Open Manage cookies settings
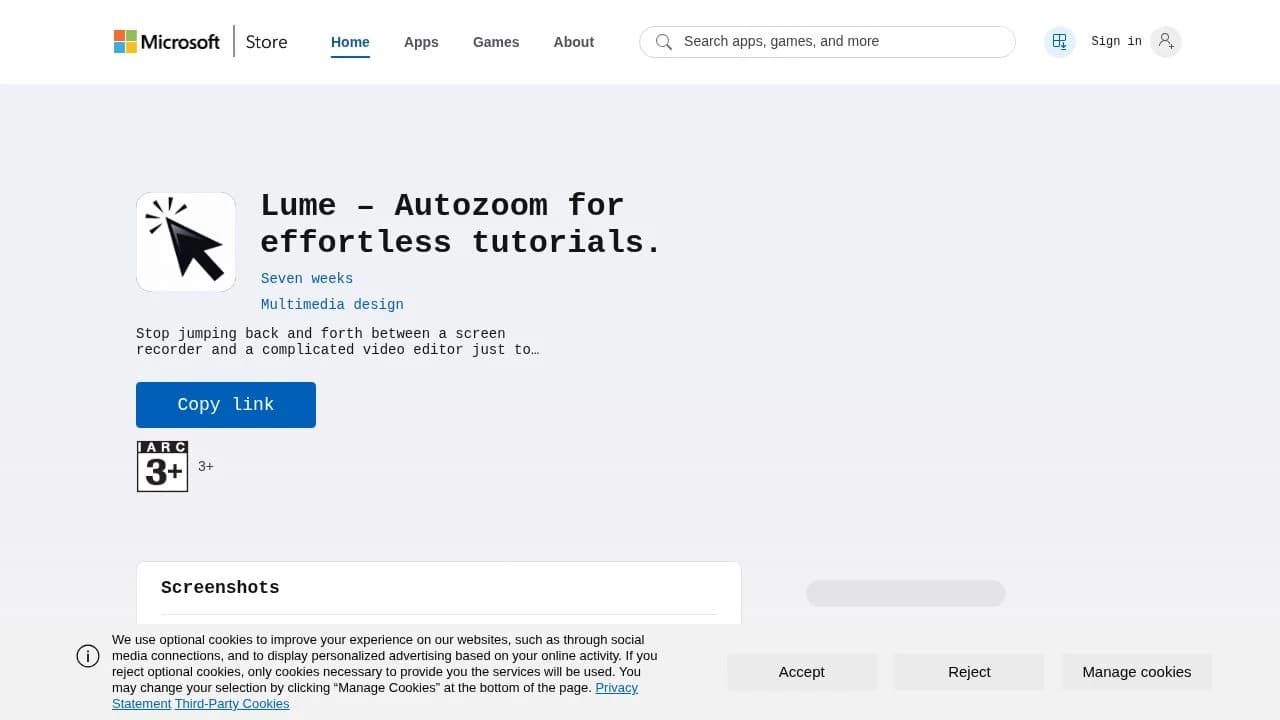 point(1137,672)
